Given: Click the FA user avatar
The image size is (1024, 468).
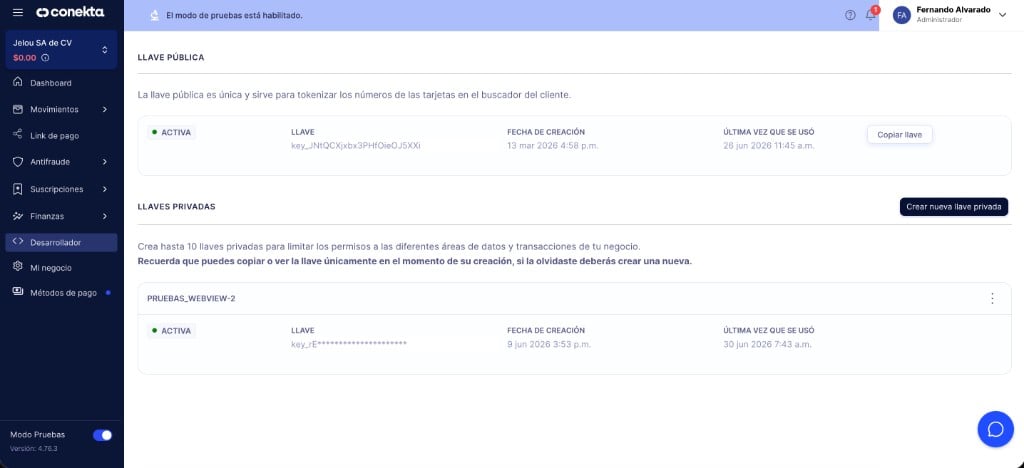Looking at the screenshot, I should 902,15.
